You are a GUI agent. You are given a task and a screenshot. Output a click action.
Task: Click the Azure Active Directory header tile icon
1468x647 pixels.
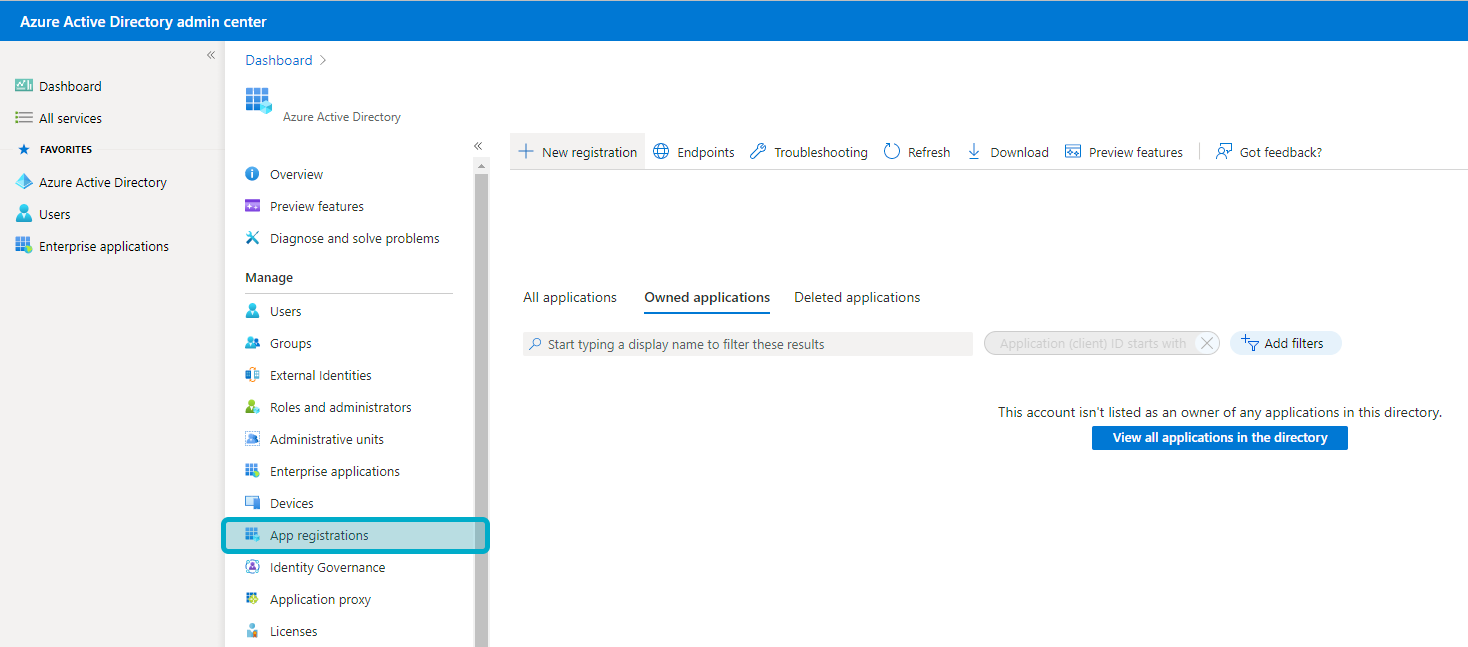click(x=258, y=101)
